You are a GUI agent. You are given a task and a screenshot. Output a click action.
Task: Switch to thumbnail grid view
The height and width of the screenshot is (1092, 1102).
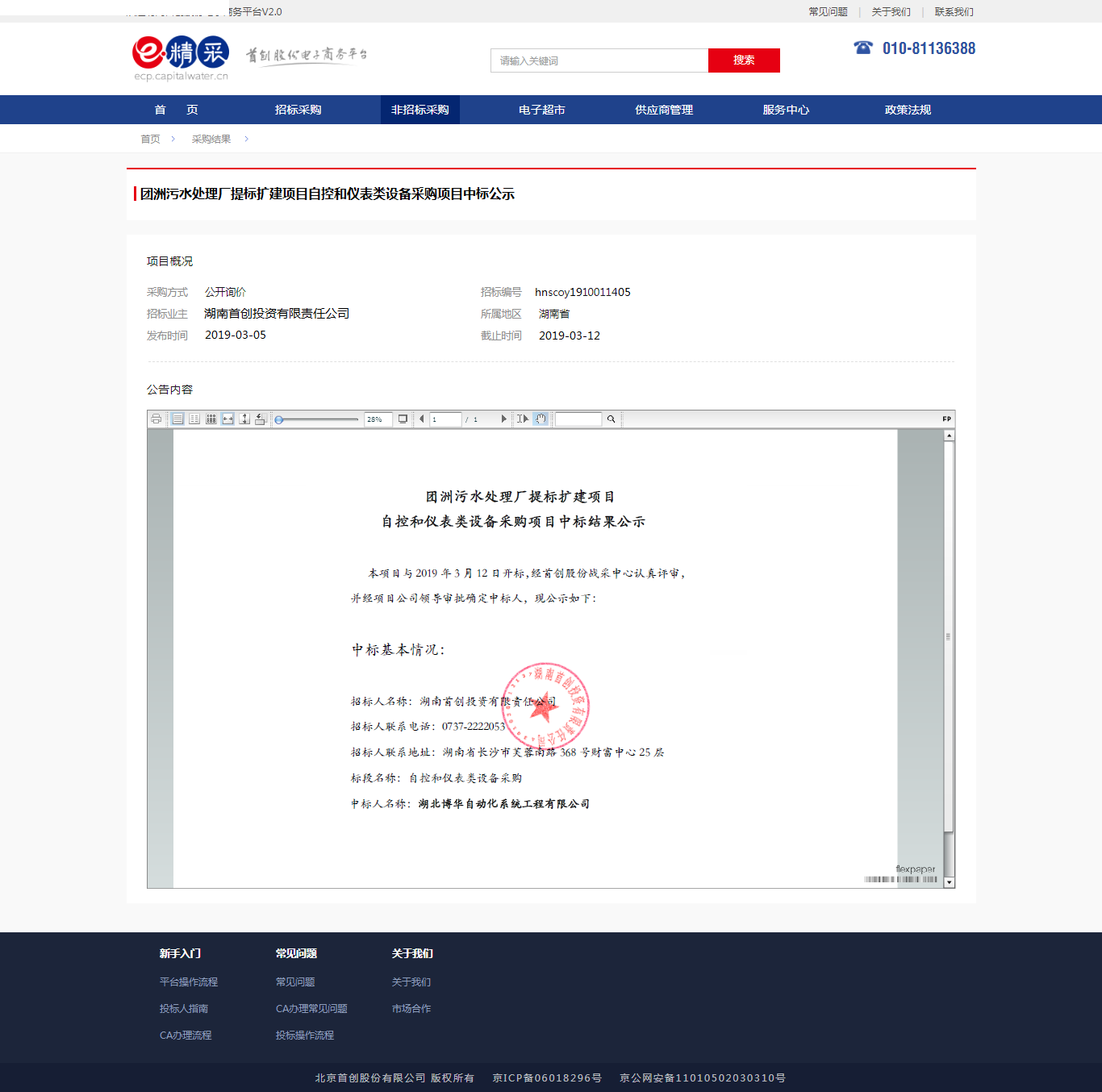tap(211, 419)
